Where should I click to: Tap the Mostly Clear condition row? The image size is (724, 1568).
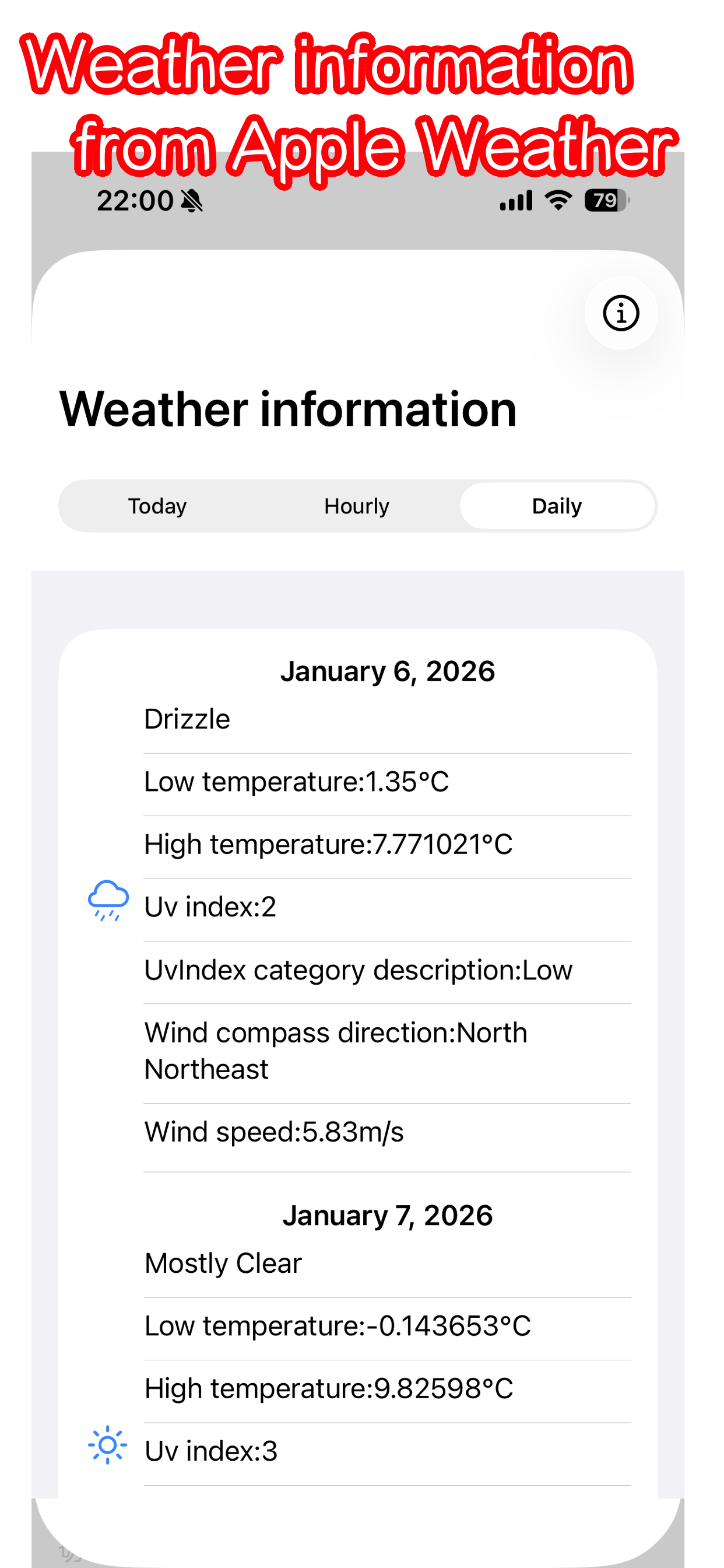(x=388, y=1263)
